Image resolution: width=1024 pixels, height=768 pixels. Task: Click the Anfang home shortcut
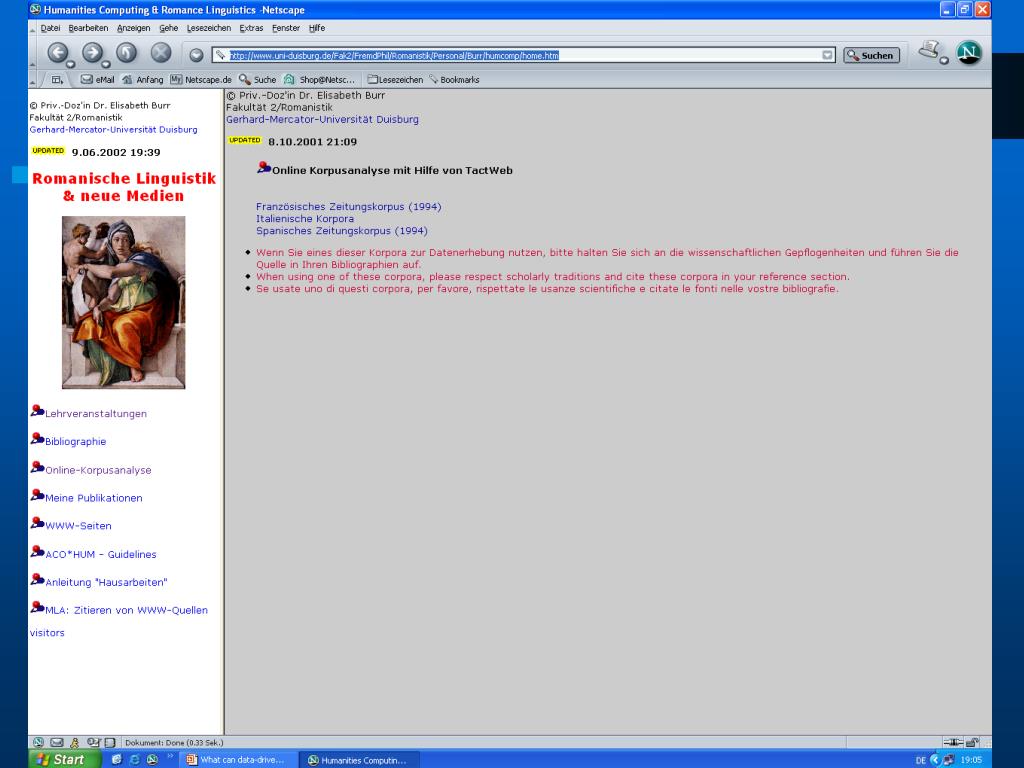coord(142,80)
